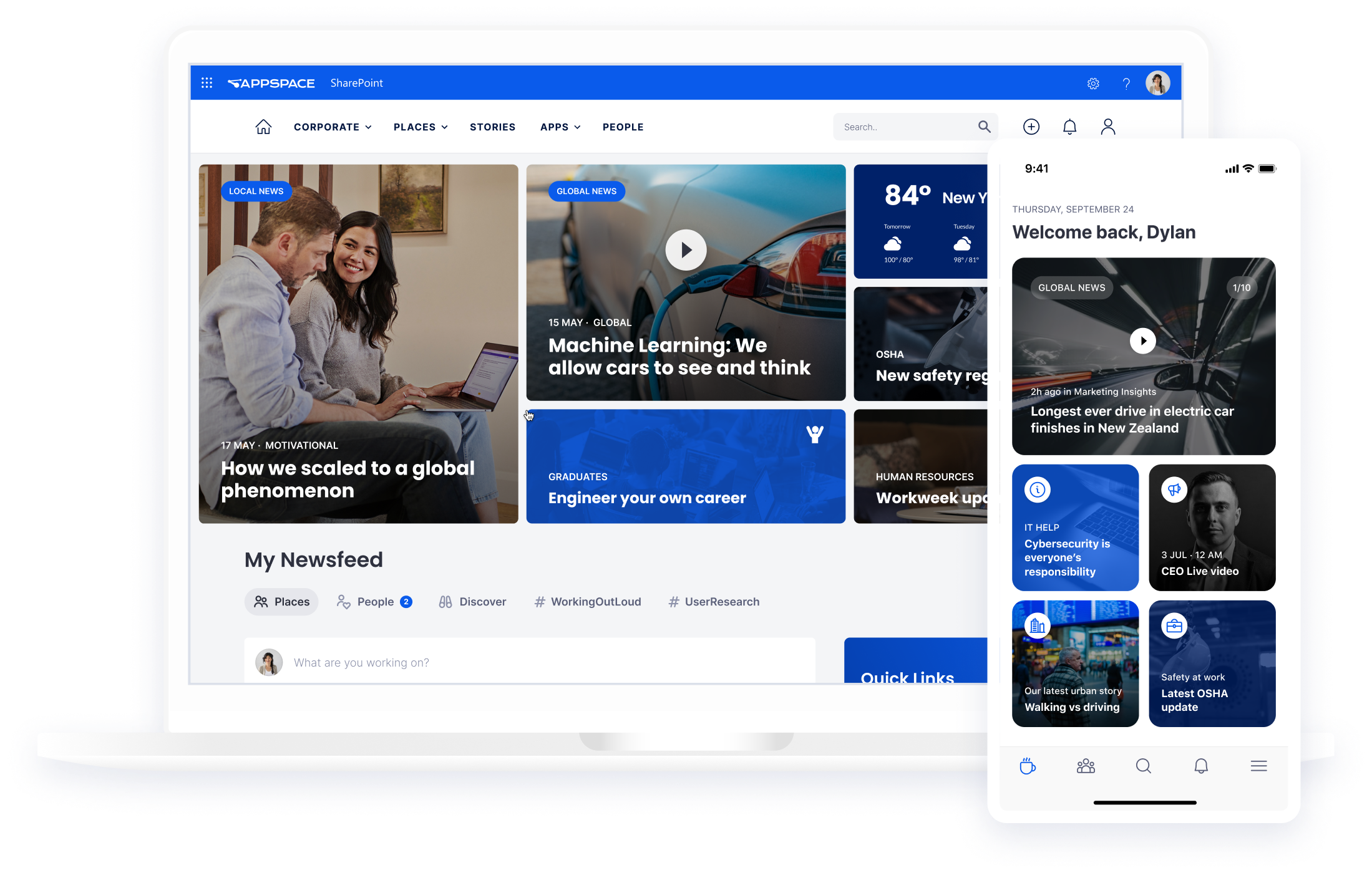Select the people icon in mobile bottom bar
This screenshot has width=1372, height=873.
tap(1085, 766)
